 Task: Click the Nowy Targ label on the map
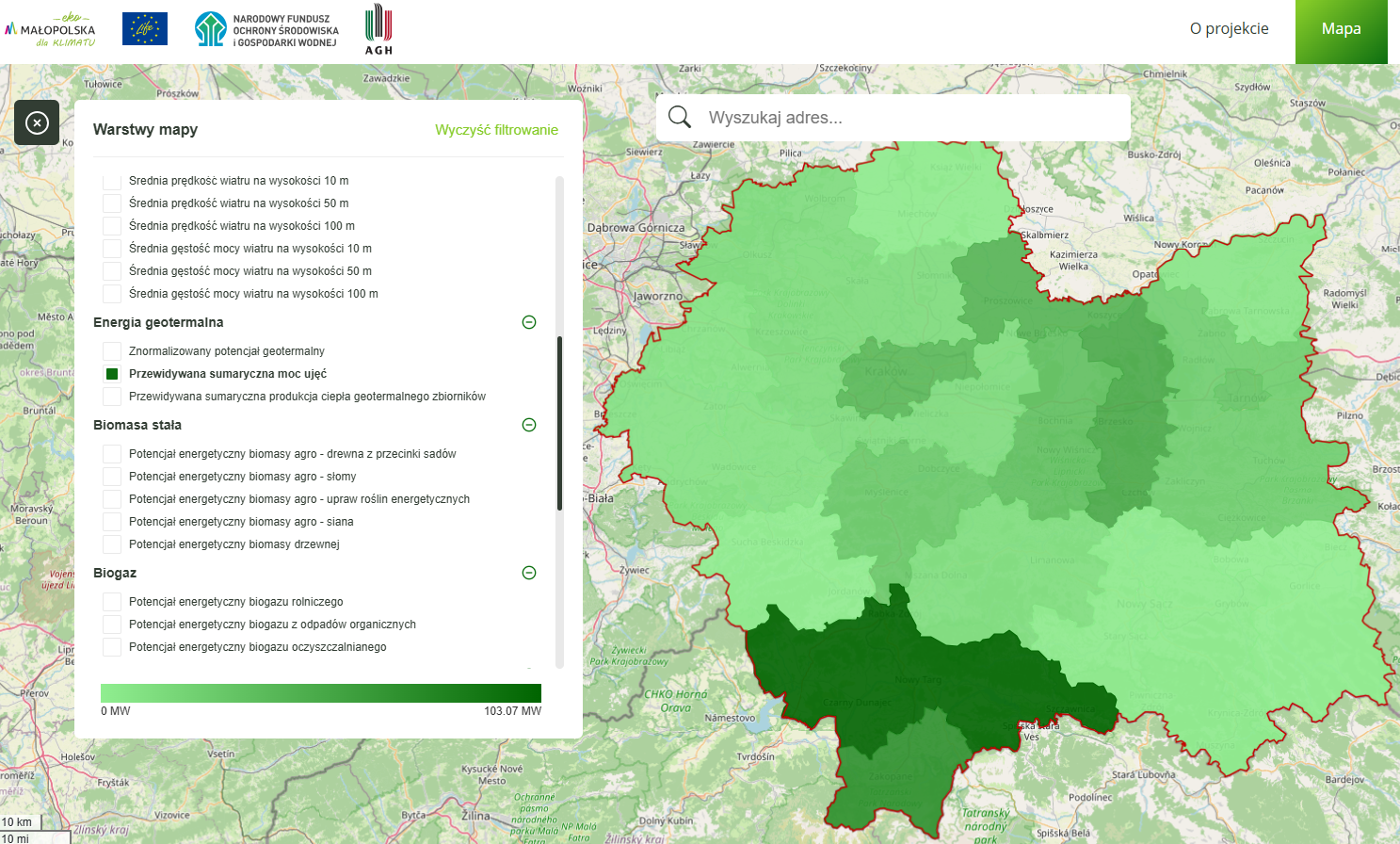[919, 680]
